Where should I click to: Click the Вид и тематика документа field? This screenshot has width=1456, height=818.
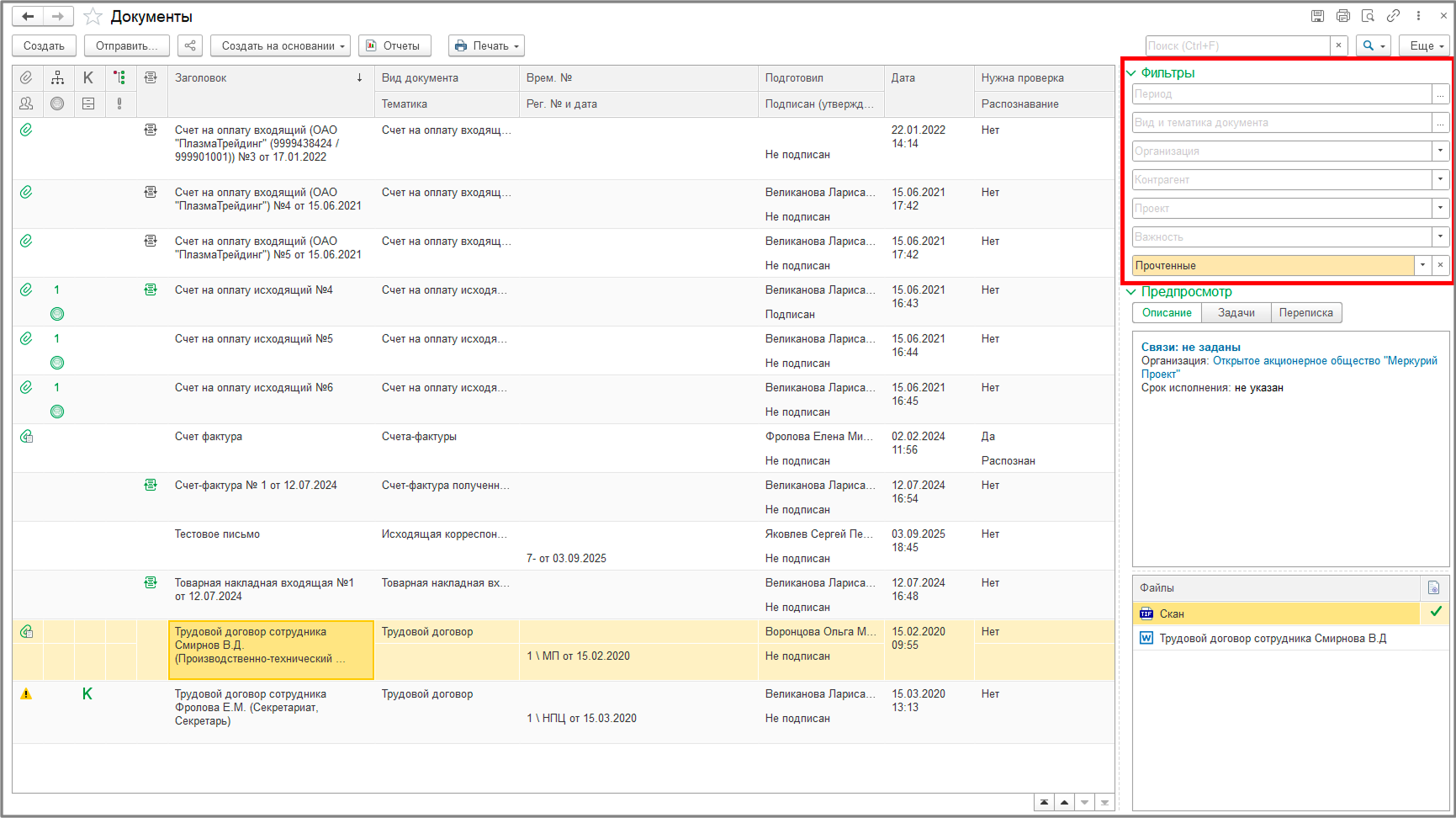(1282, 122)
